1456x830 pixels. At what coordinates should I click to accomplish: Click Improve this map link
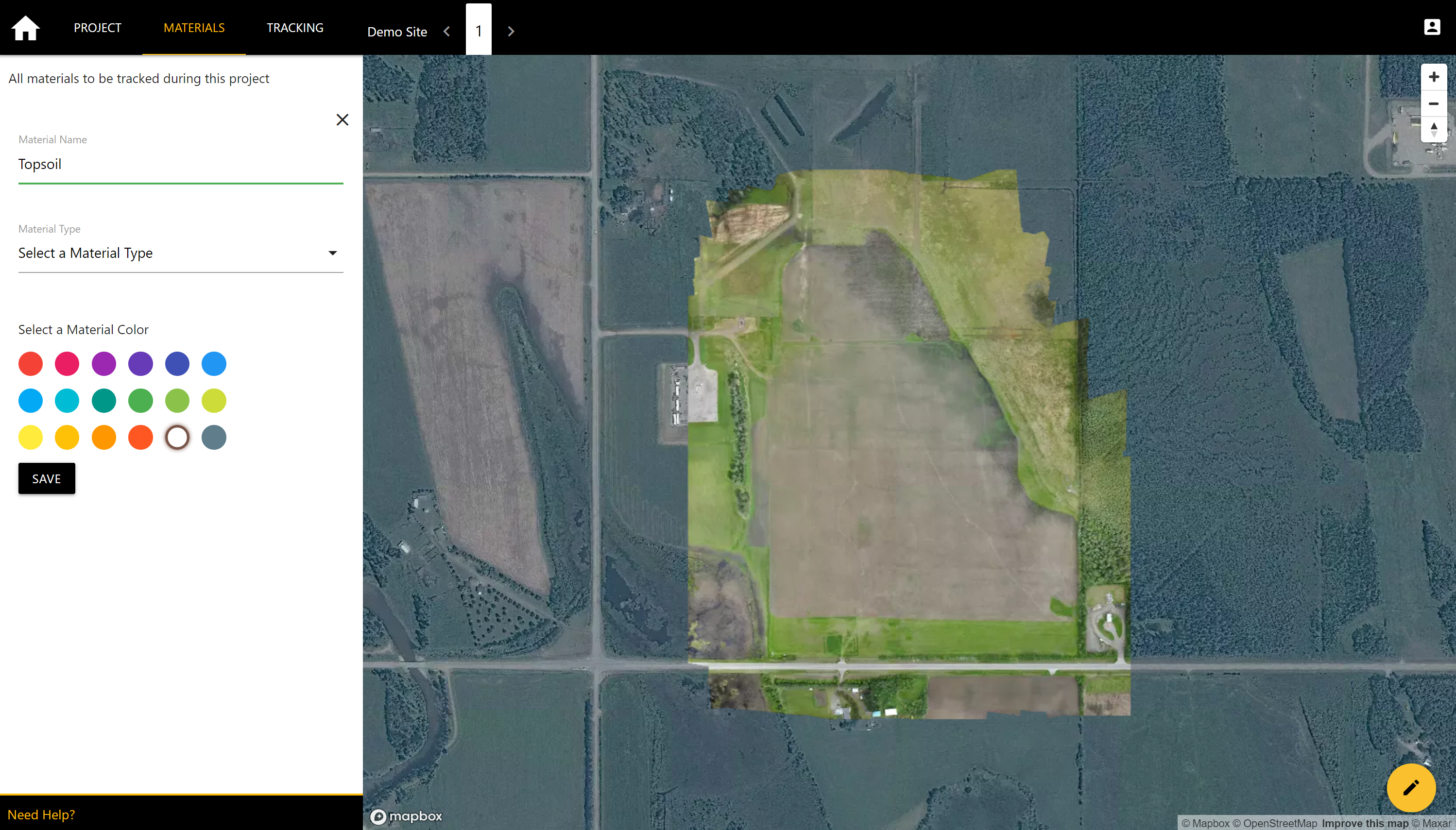(x=1365, y=823)
